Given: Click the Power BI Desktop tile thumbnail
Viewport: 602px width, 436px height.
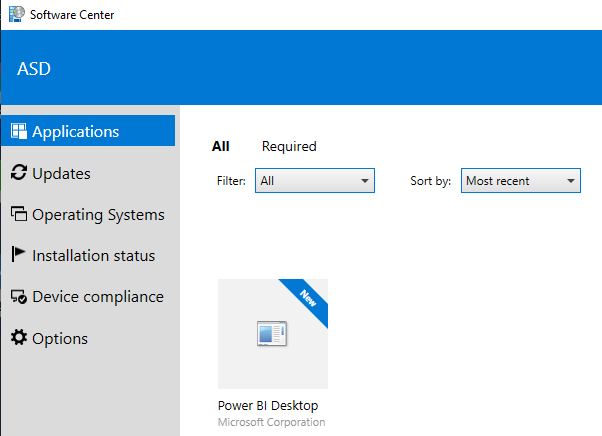Looking at the screenshot, I should coord(273,334).
